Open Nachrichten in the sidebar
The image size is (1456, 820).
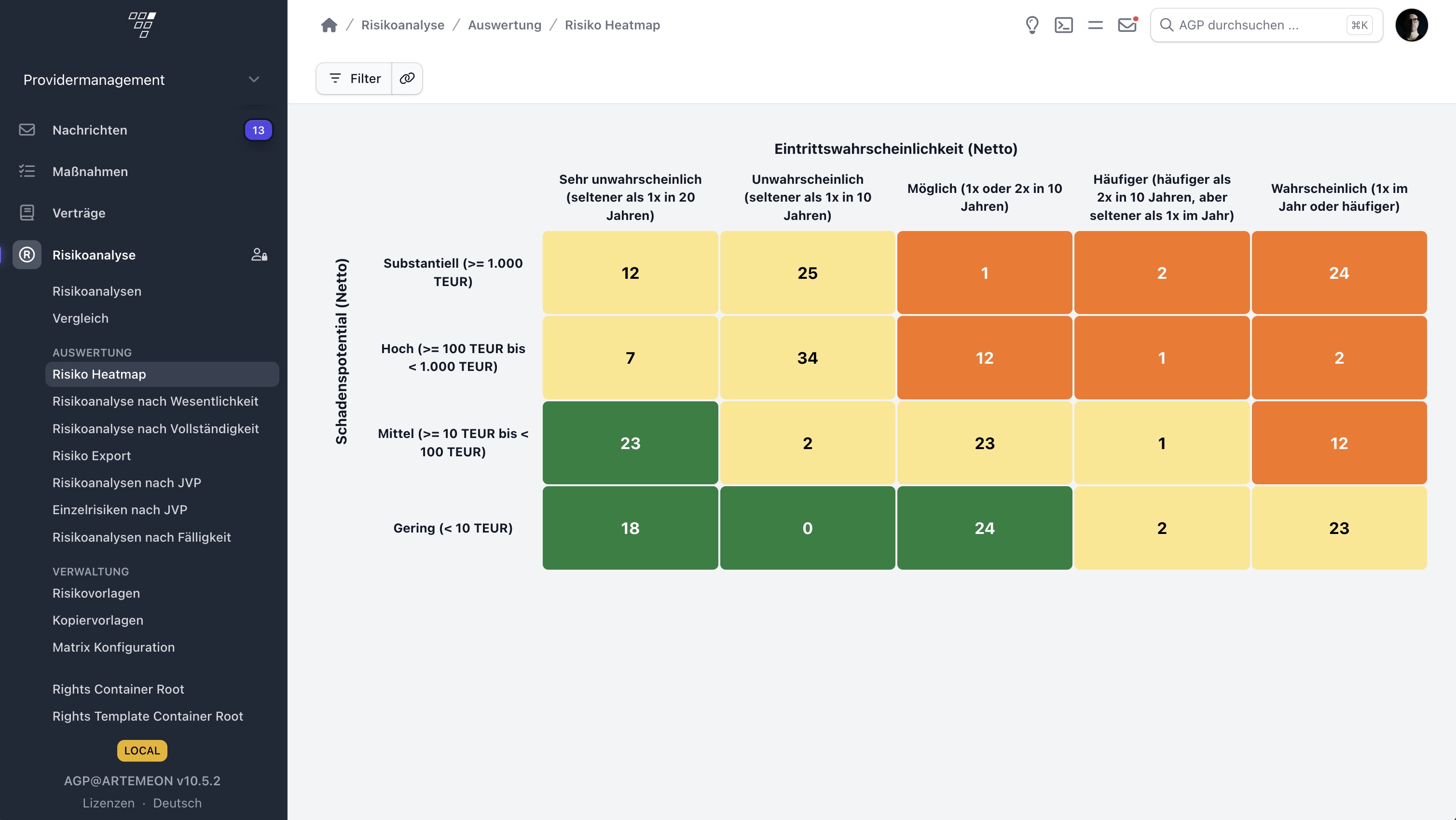click(x=90, y=130)
